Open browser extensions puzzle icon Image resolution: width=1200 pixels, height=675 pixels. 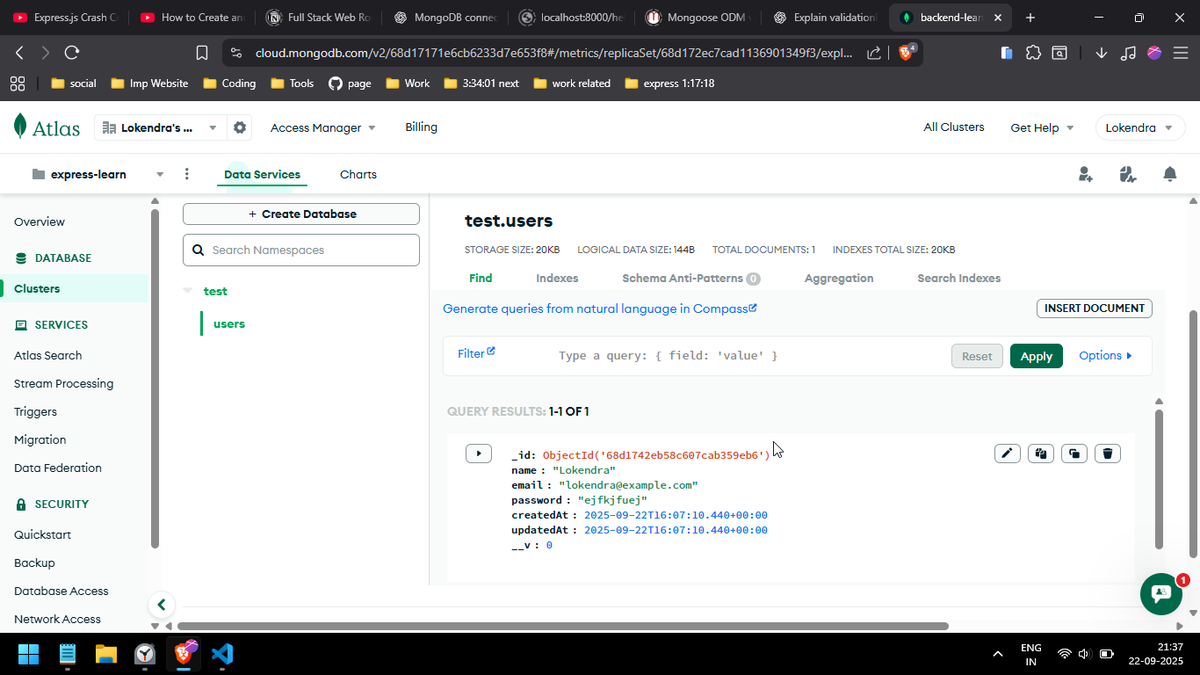click(1033, 53)
